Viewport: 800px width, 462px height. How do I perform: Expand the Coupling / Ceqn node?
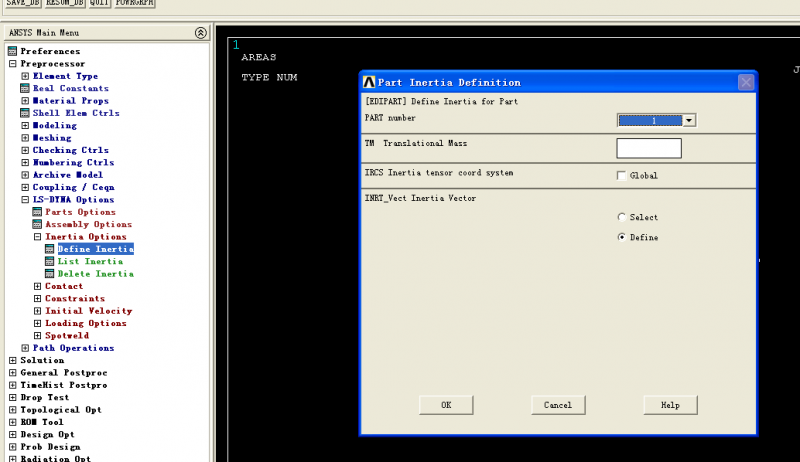25,188
